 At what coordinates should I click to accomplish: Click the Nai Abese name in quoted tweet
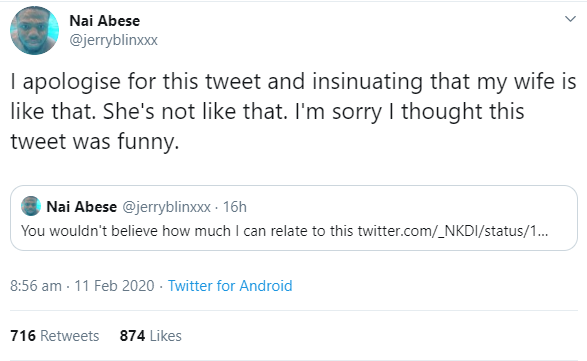[x=82, y=207]
